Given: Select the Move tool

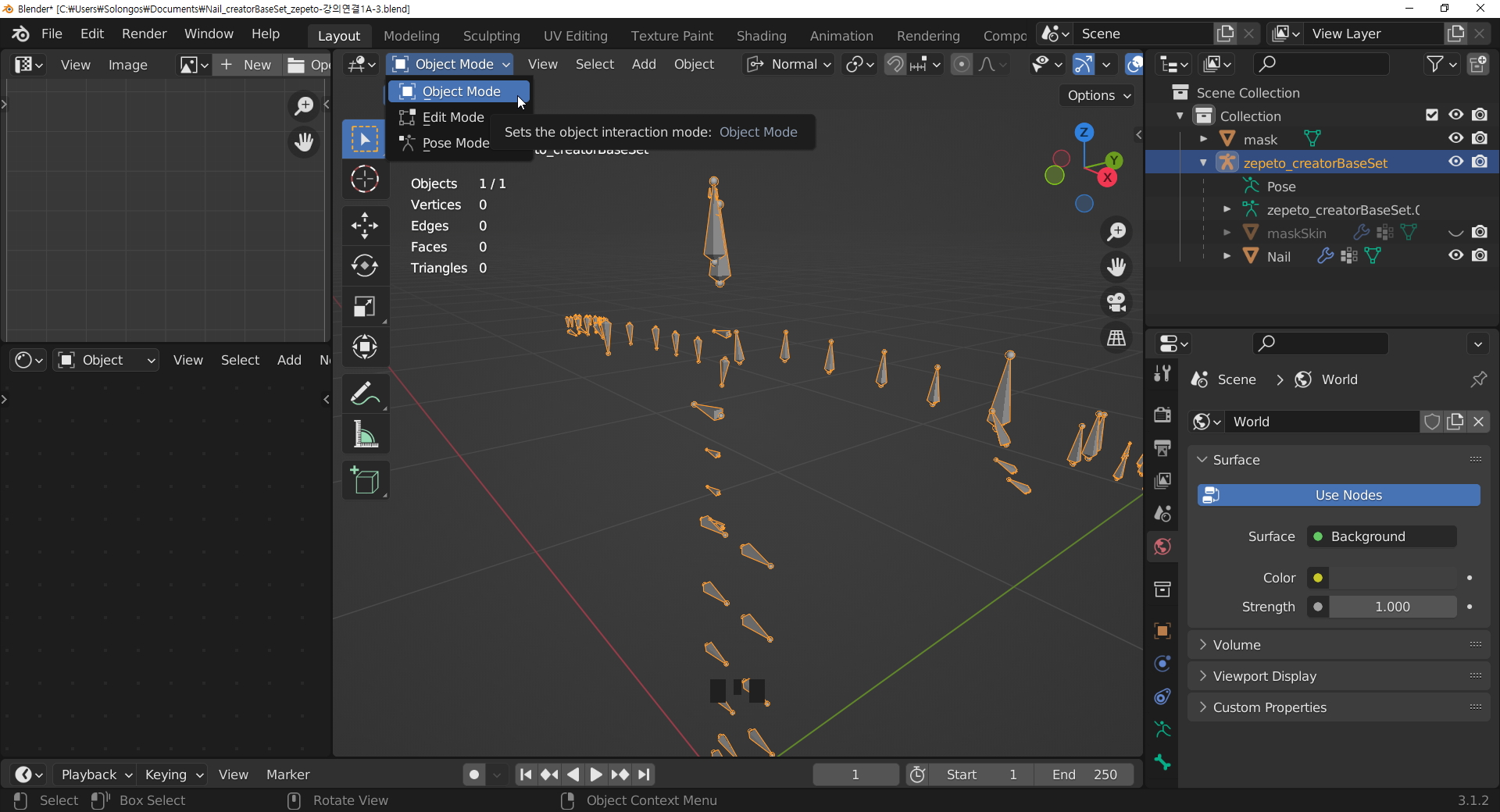Looking at the screenshot, I should (364, 226).
